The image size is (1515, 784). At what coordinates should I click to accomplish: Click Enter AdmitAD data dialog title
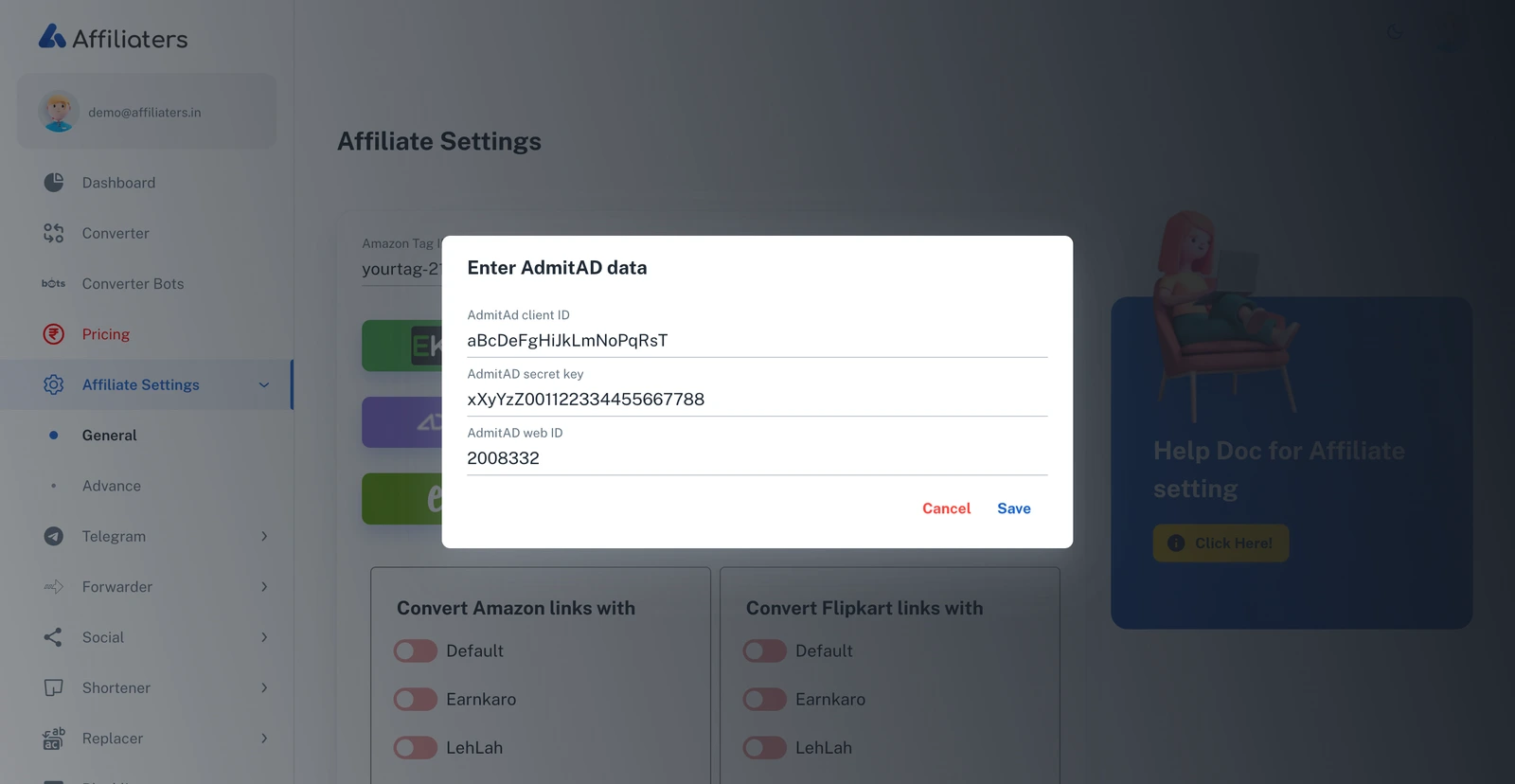557,268
